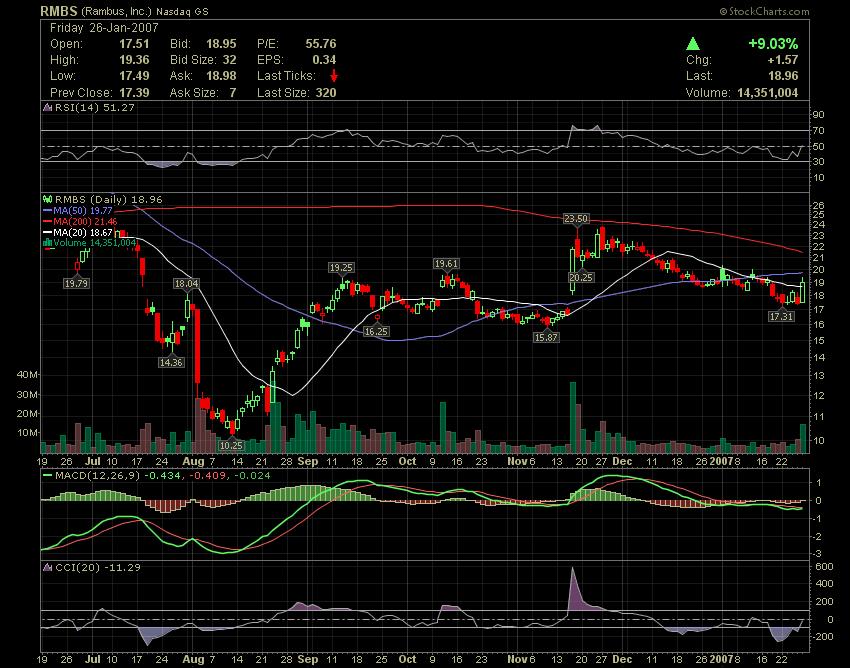Image resolution: width=850 pixels, height=668 pixels.
Task: Click the MA(200) 21.46 legend entry
Action: coord(85,221)
